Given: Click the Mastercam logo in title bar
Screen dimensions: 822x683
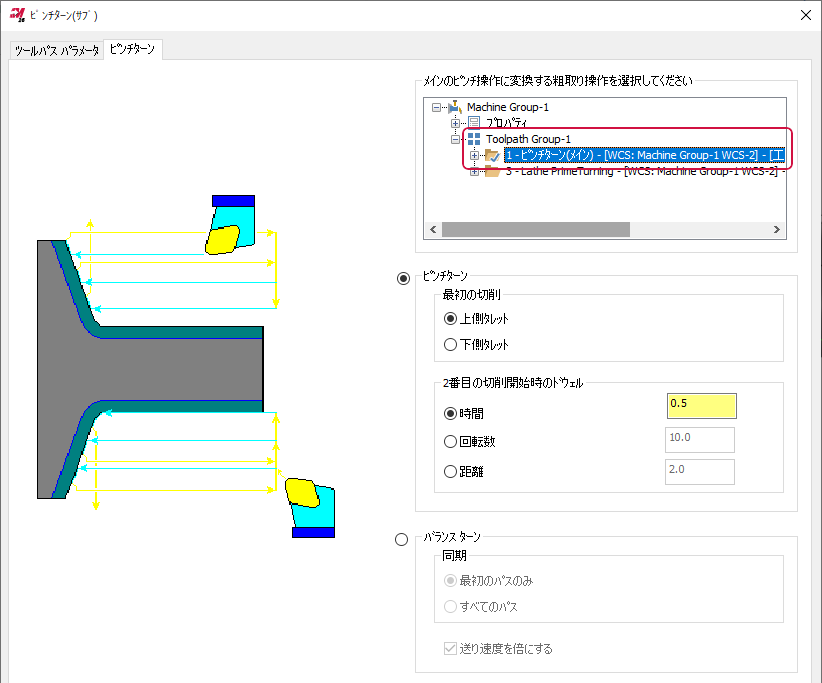Looking at the screenshot, I should (17, 16).
